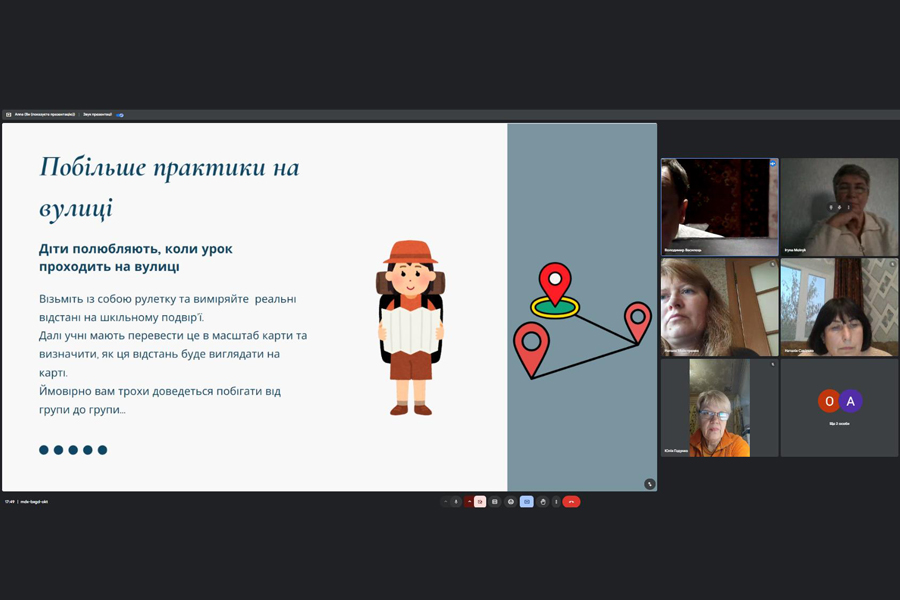900x600 pixels.
Task: Click the blue audio indicator on first tile
Action: [x=773, y=163]
